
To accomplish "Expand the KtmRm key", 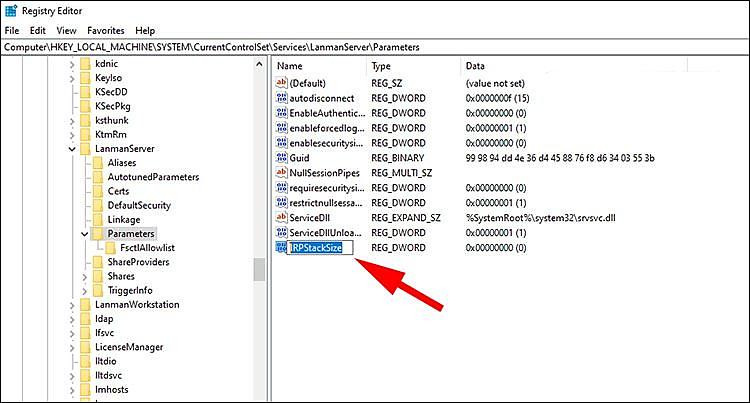I will click(72, 135).
